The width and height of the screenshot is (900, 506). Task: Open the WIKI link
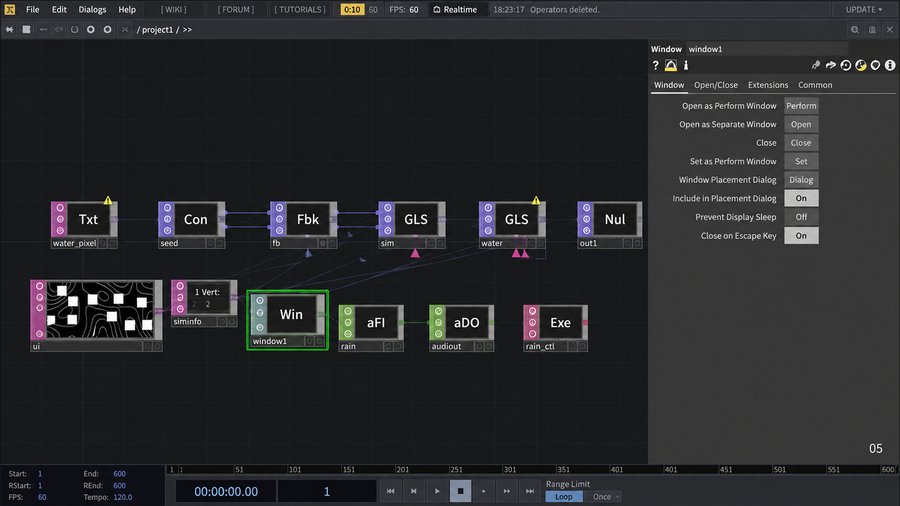pos(173,9)
